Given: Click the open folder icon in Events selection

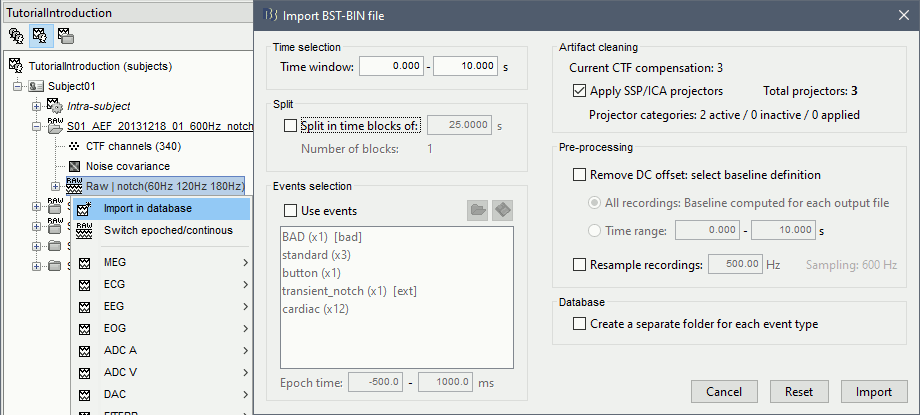Looking at the screenshot, I should tap(478, 210).
